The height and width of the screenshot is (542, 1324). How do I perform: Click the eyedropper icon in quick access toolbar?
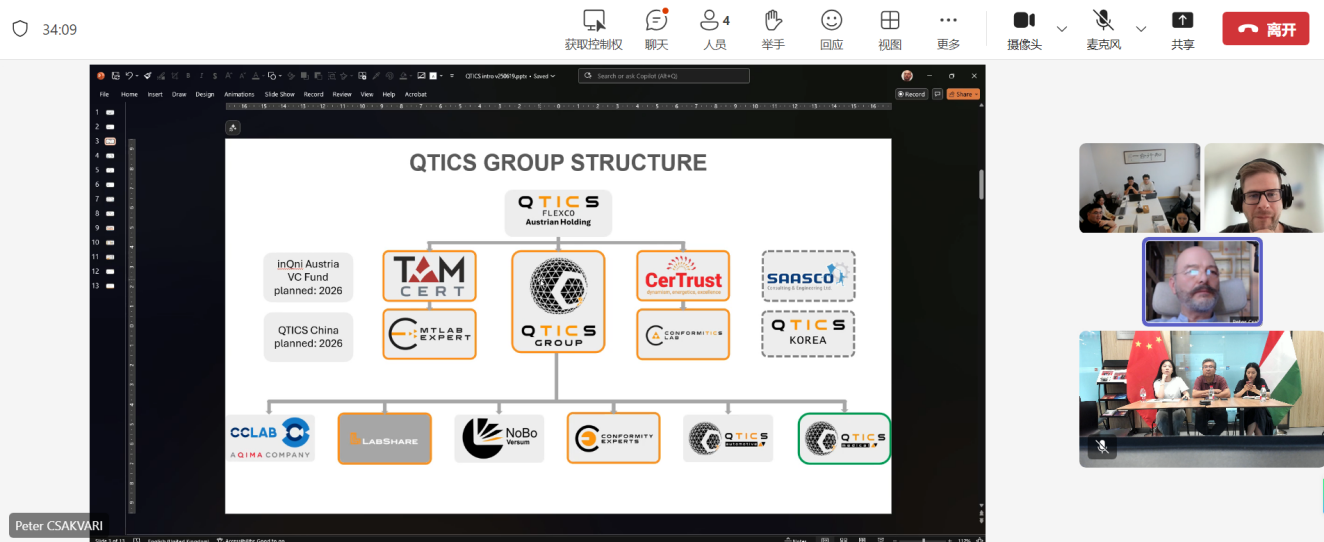click(x=376, y=76)
